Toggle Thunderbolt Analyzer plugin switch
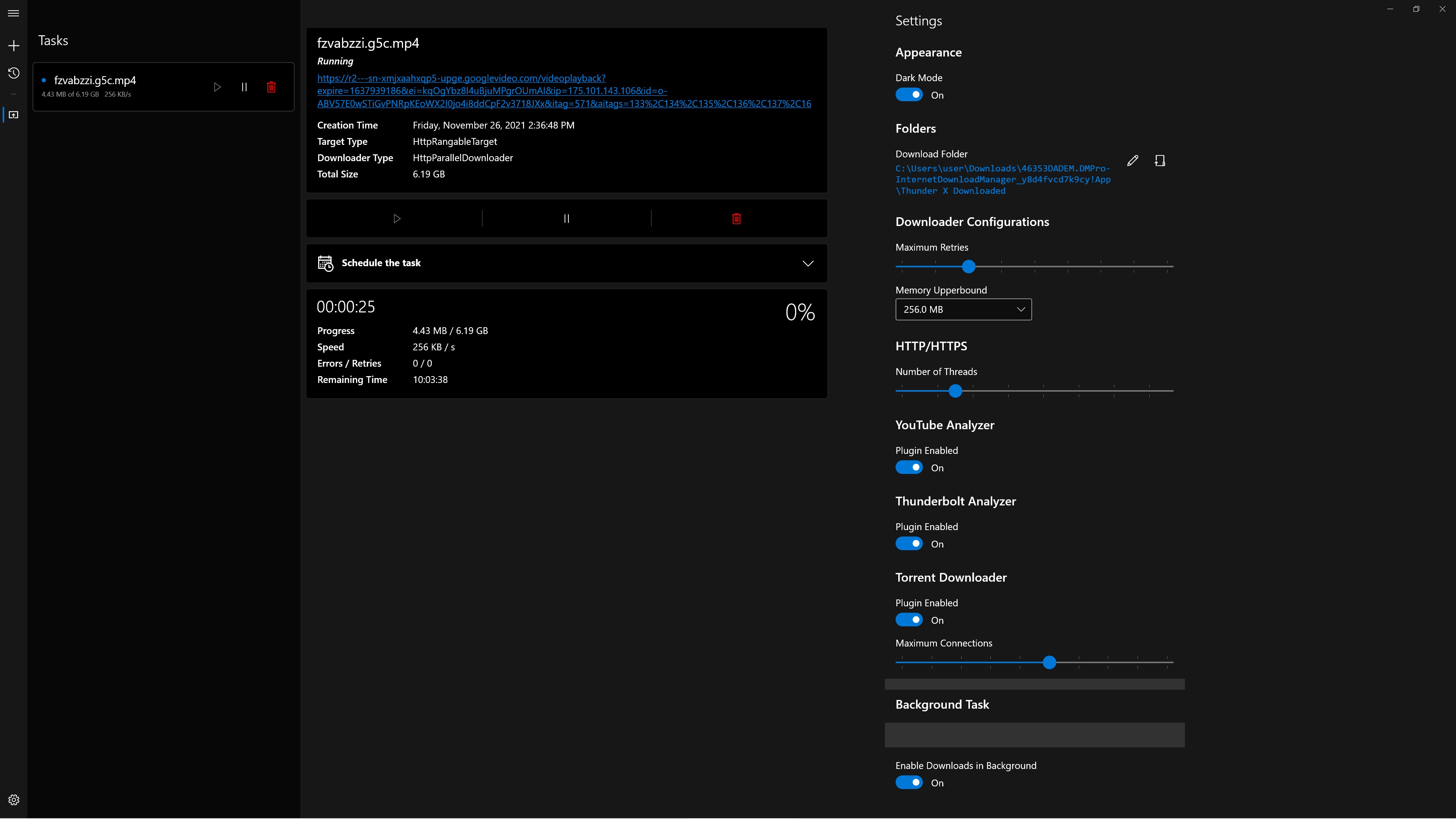Viewport: 1456px width, 819px height. tap(909, 544)
